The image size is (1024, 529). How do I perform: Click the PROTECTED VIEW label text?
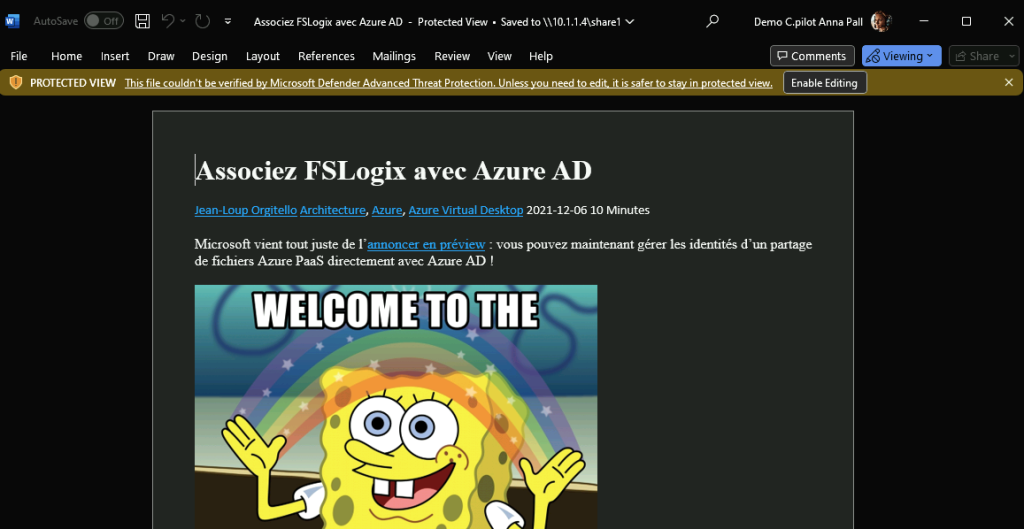click(73, 83)
